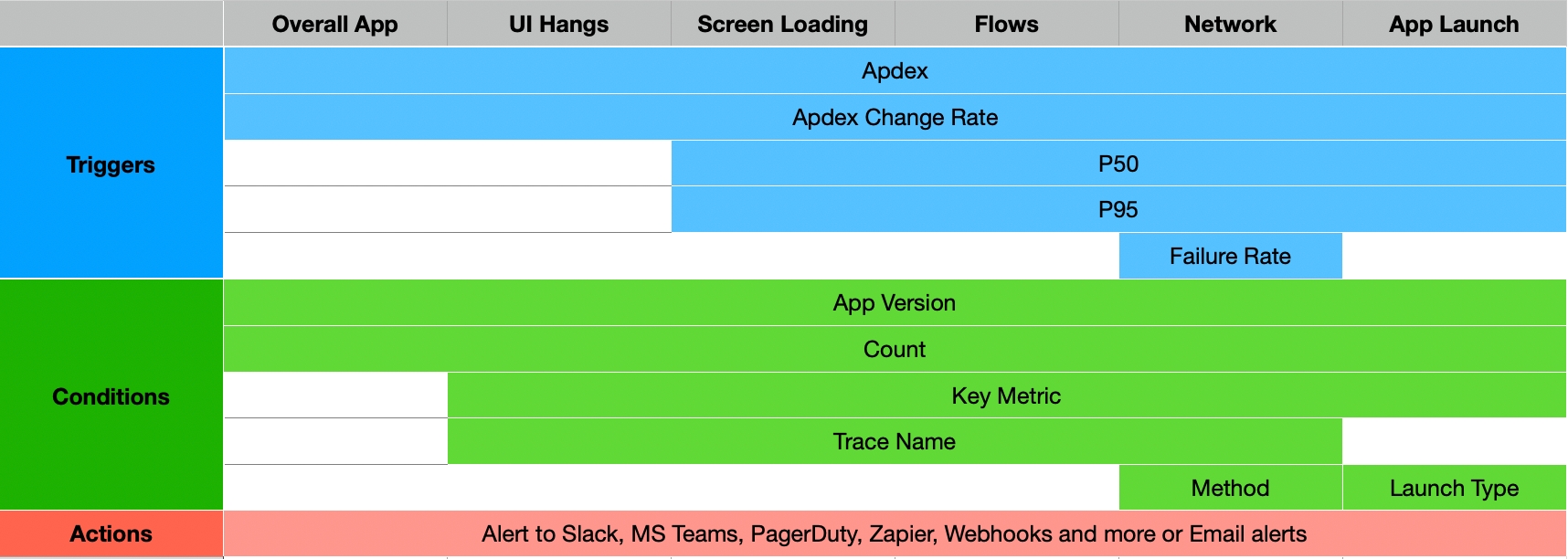
Task: Click the Actions row label
Action: [x=111, y=534]
